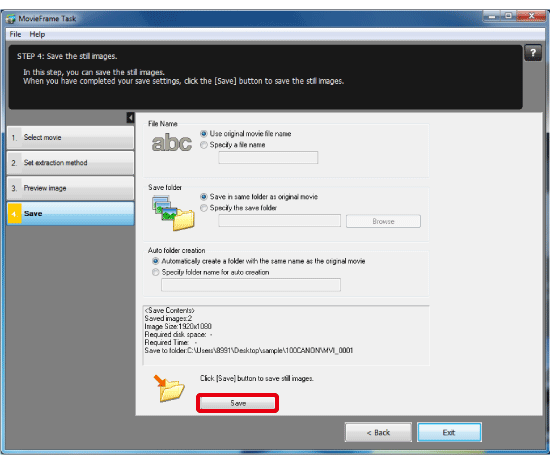Click the save folder pictures icon
The height and width of the screenshot is (461, 550).
(173, 213)
